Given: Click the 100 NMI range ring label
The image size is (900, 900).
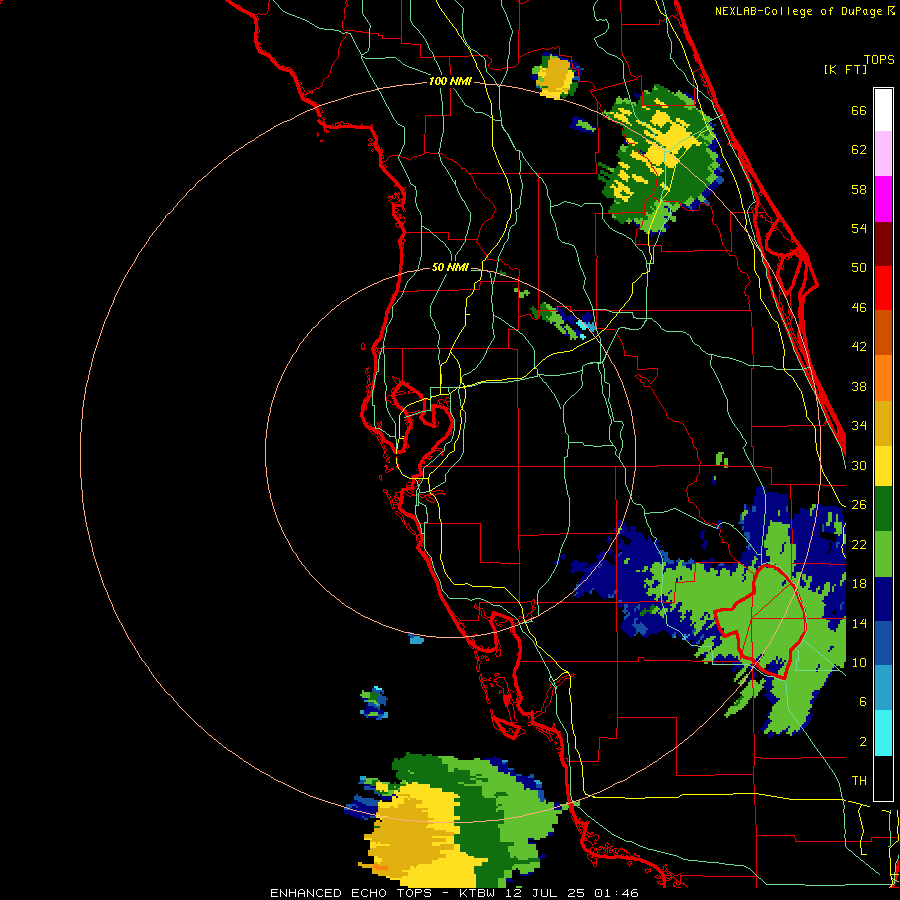Looking at the screenshot, I should [450, 82].
